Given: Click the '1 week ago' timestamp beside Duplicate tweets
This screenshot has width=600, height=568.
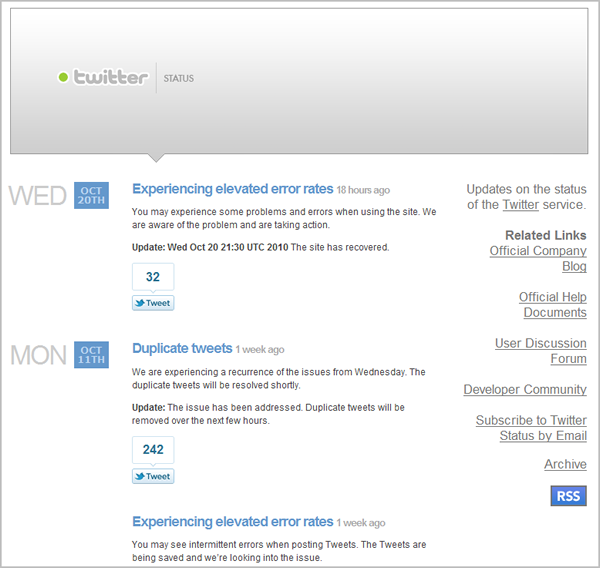Looking at the screenshot, I should tap(260, 349).
